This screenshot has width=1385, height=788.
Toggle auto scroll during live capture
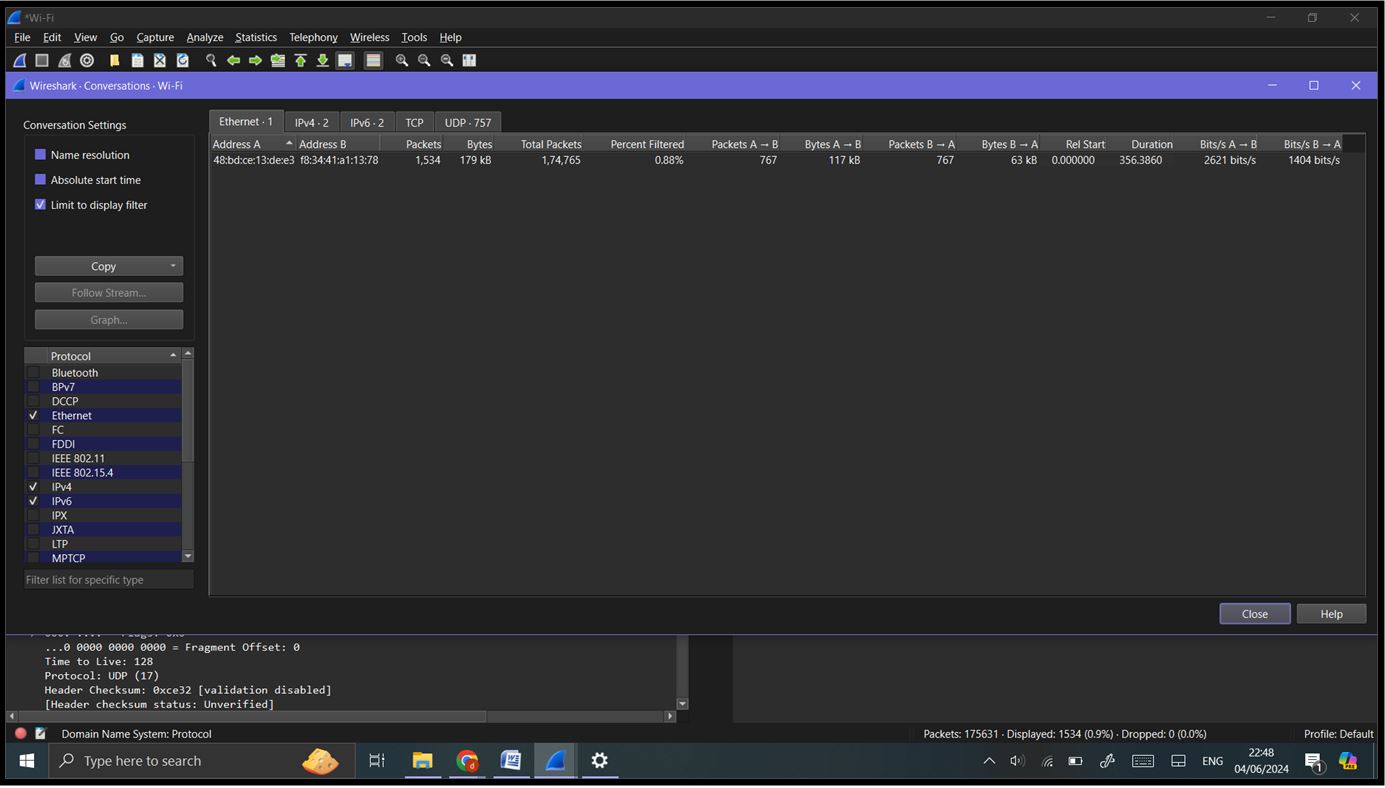pyautogui.click(x=344, y=60)
